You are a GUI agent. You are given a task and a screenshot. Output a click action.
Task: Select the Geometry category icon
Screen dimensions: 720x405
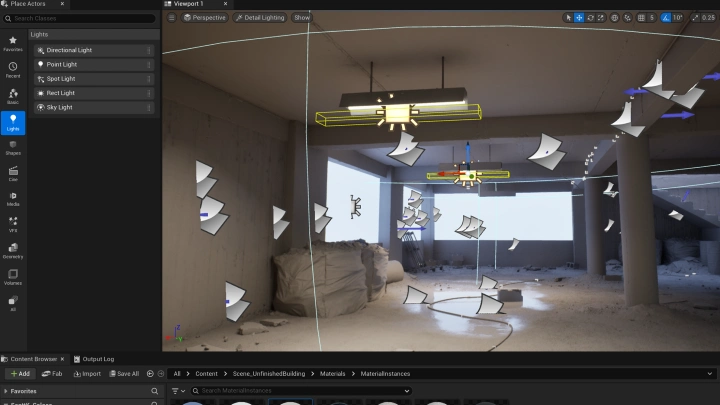[13, 251]
